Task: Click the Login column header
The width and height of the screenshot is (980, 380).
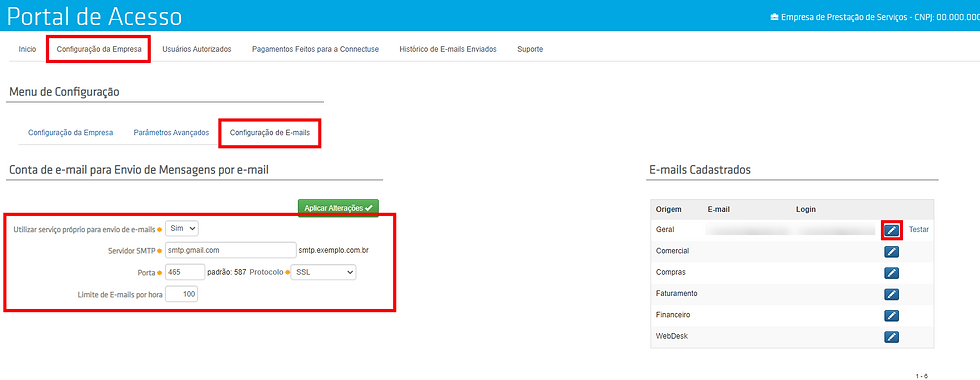Action: pyautogui.click(x=806, y=209)
